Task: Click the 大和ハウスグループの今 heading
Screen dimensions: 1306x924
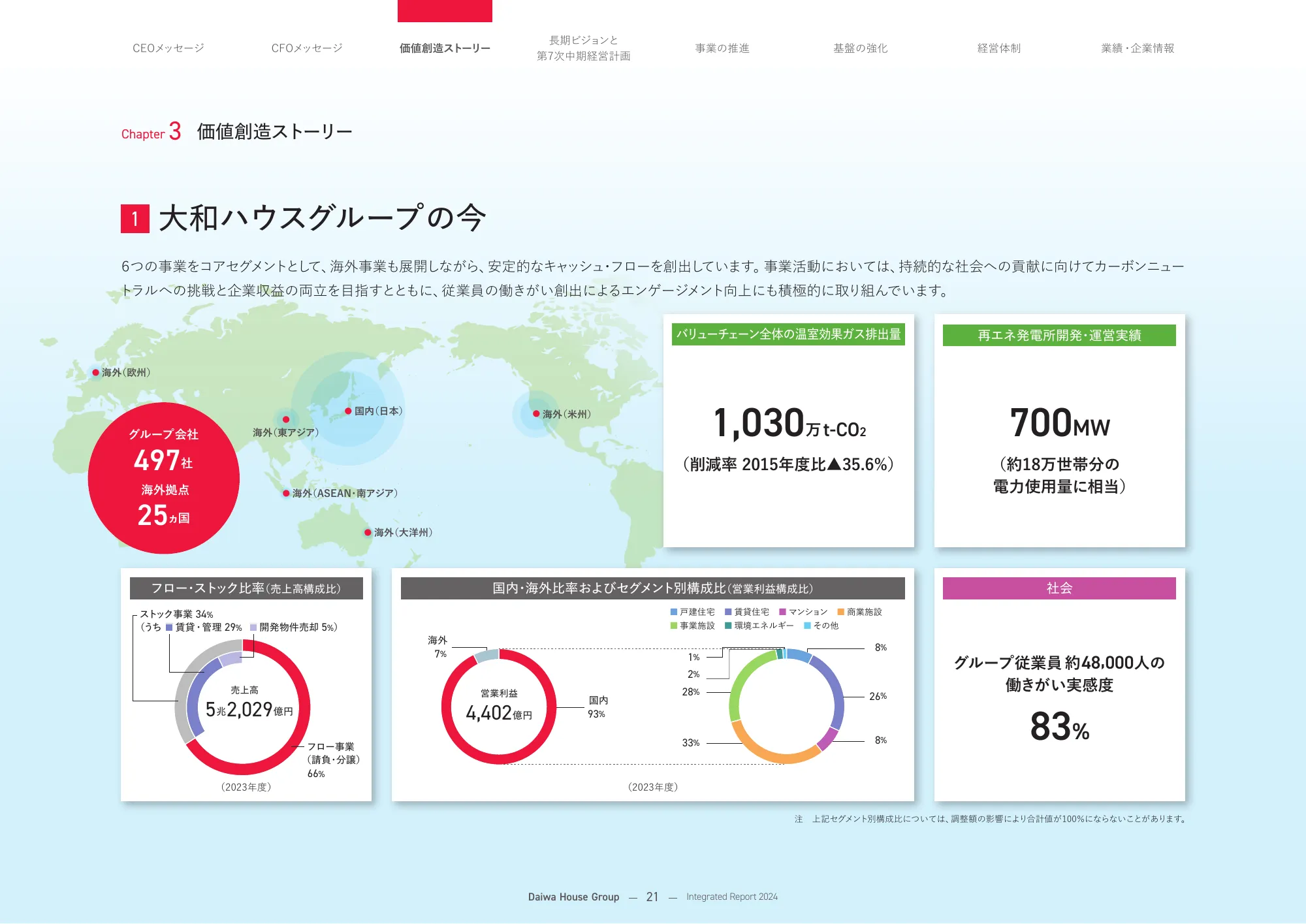Action: pos(323,218)
